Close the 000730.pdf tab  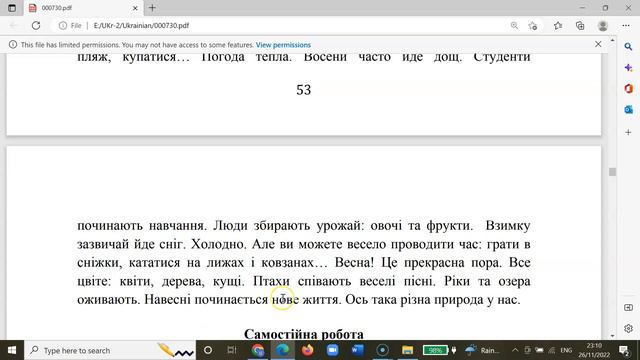135,8
